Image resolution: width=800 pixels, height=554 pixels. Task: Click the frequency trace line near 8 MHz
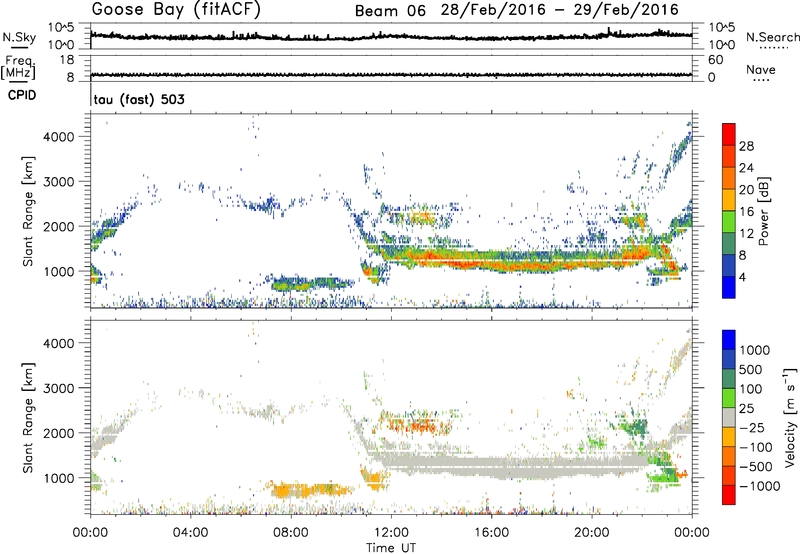point(391,75)
